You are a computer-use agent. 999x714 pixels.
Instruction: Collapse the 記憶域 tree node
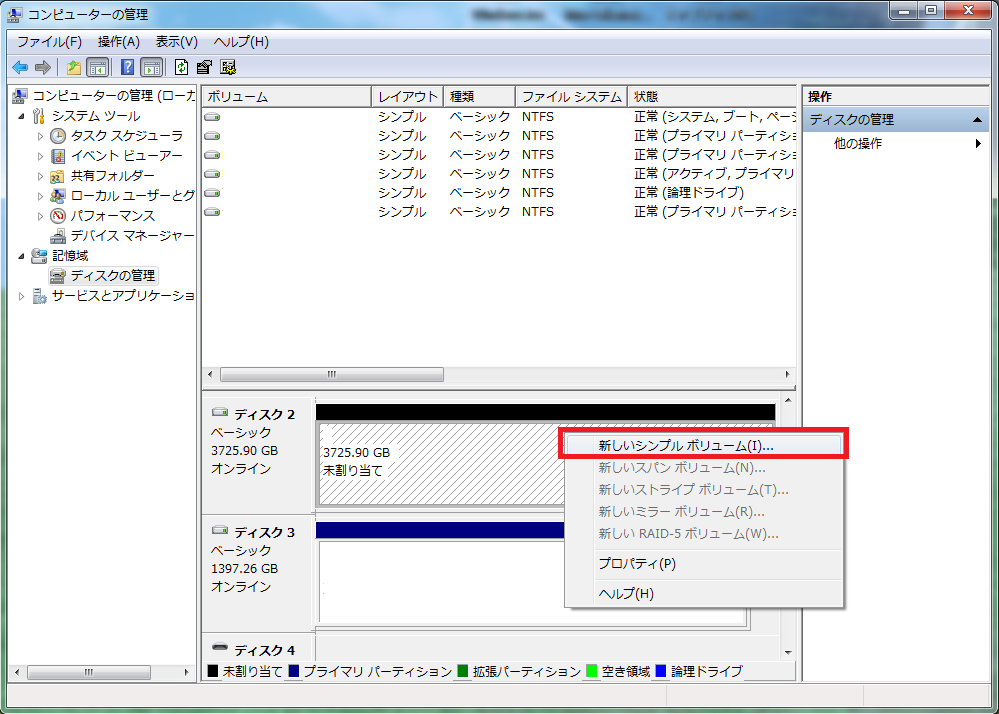click(22, 256)
